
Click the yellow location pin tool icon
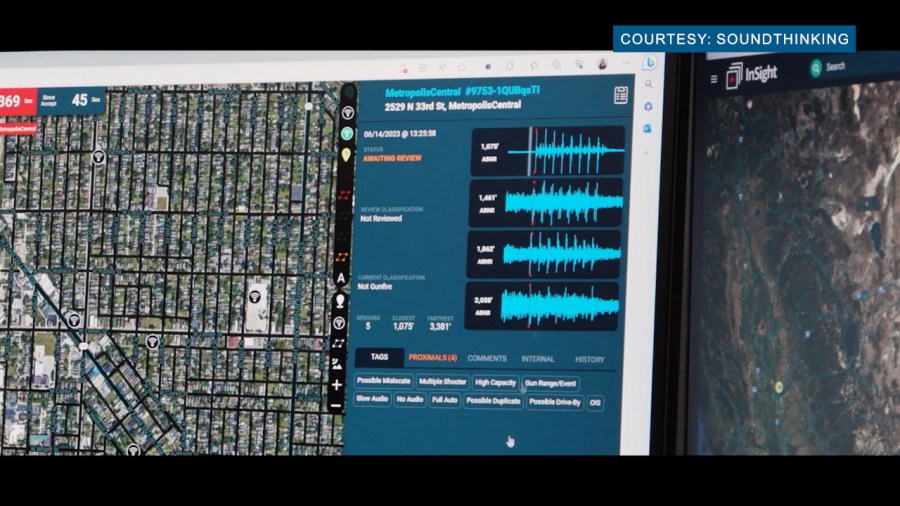click(x=346, y=154)
